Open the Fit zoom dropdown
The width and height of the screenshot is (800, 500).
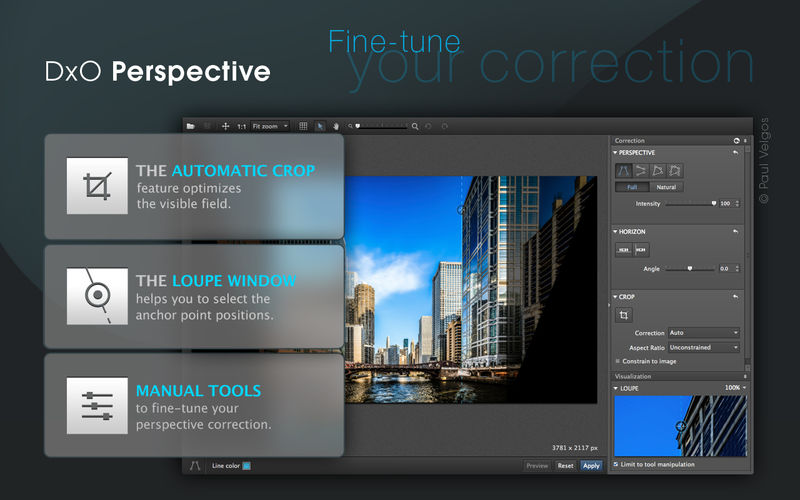(x=270, y=126)
